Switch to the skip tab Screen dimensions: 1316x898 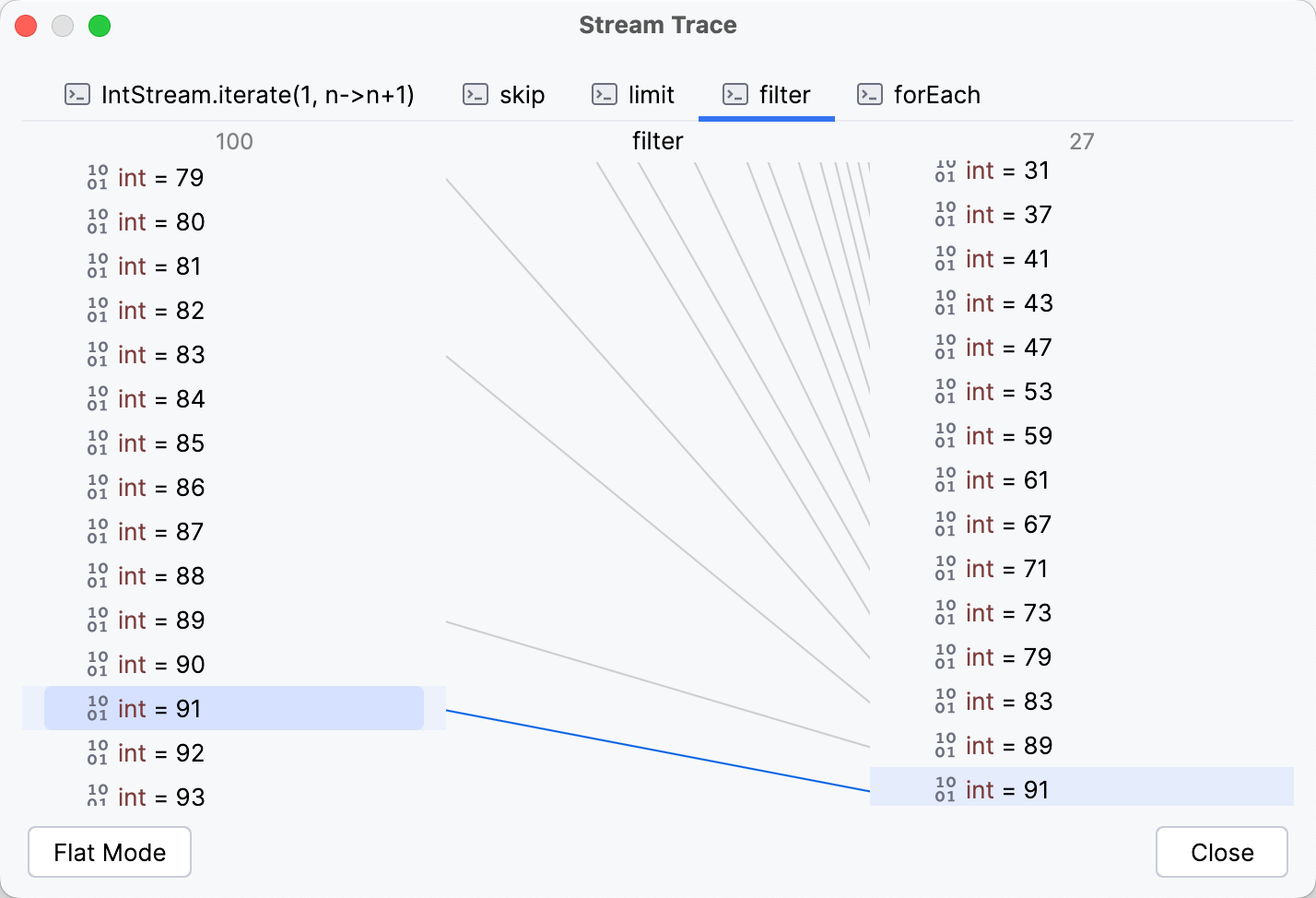click(521, 94)
